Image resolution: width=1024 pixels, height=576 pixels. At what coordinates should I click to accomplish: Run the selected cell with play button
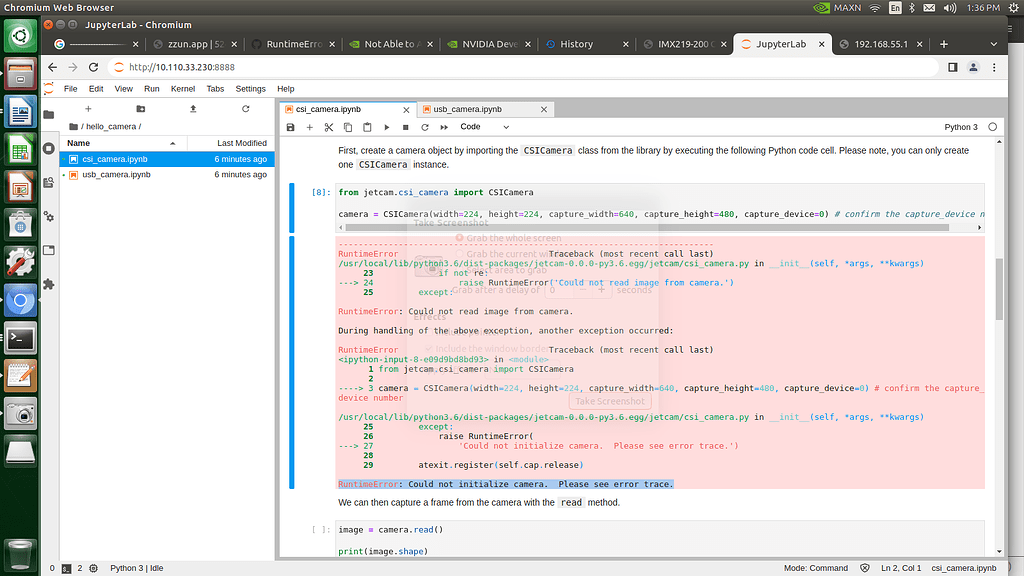pos(386,127)
